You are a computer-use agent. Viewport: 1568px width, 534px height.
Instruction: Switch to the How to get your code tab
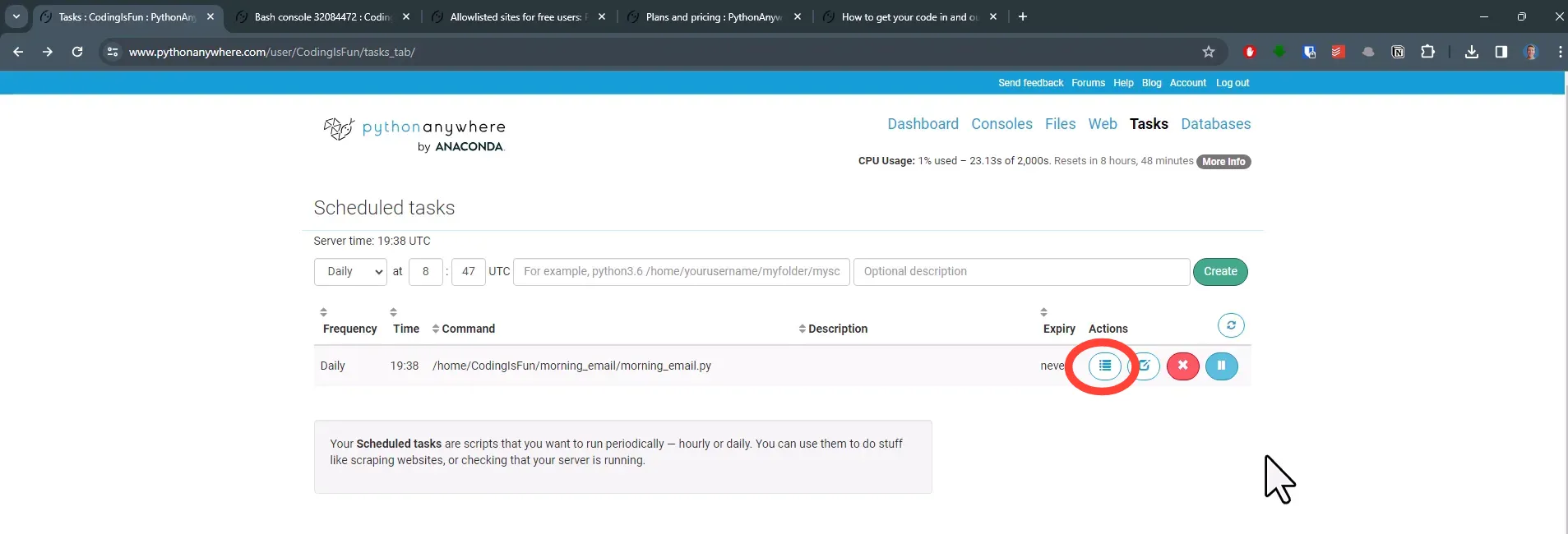click(909, 16)
